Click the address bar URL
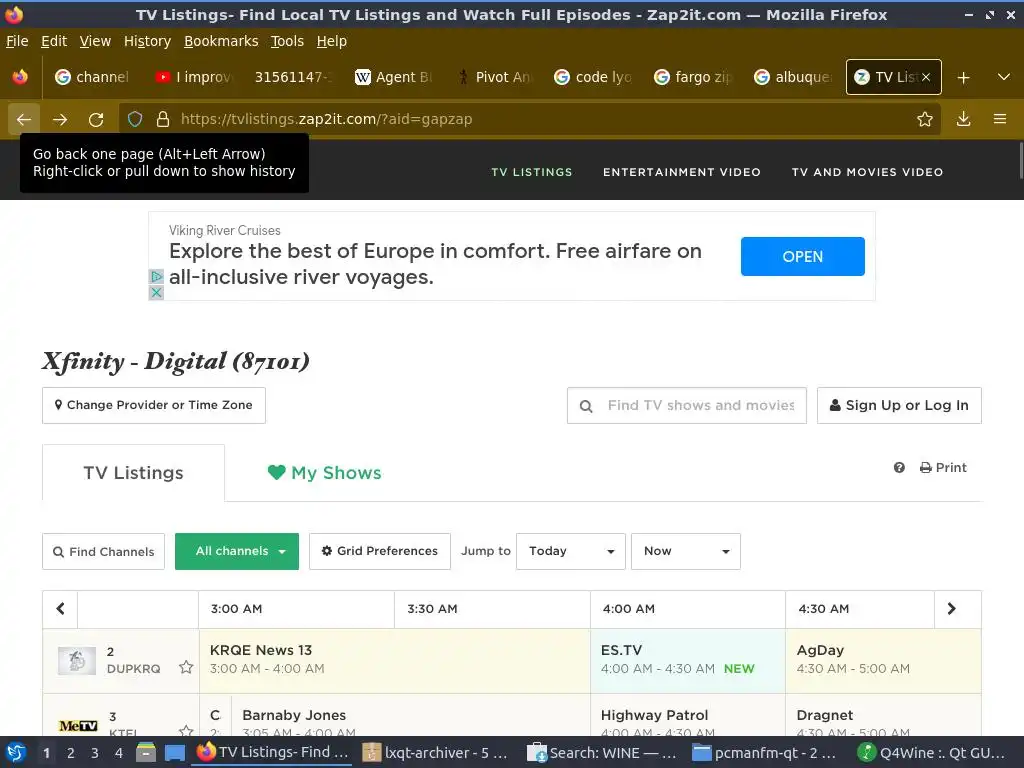Screen dimensions: 1024x768 [x=327, y=119]
